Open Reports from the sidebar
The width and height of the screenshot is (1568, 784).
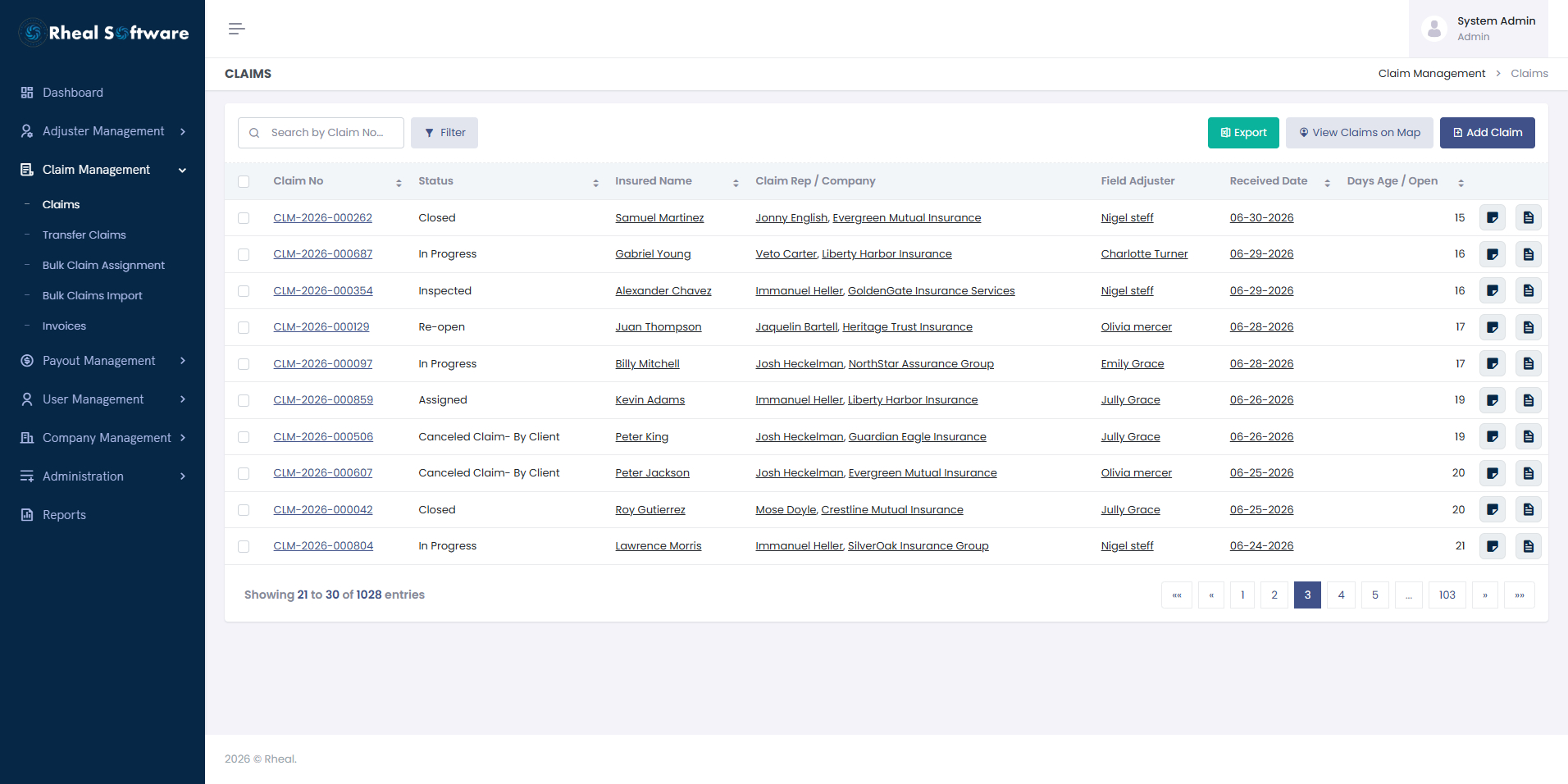point(64,515)
